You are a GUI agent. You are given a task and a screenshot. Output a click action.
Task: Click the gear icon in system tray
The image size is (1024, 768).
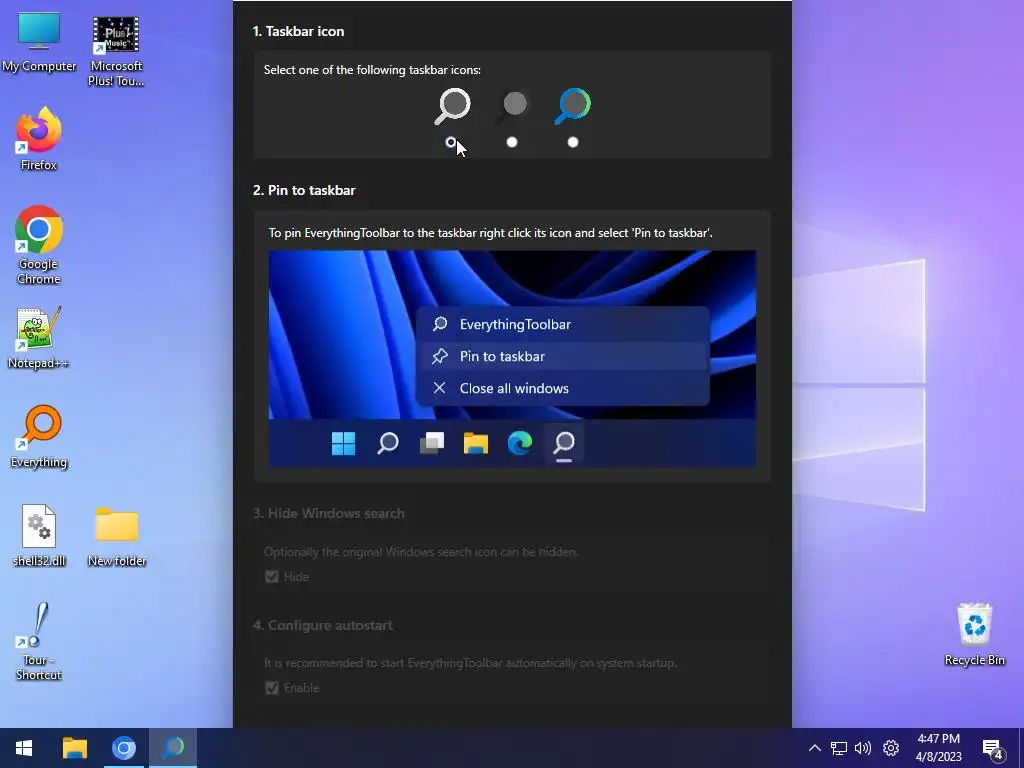coord(891,748)
